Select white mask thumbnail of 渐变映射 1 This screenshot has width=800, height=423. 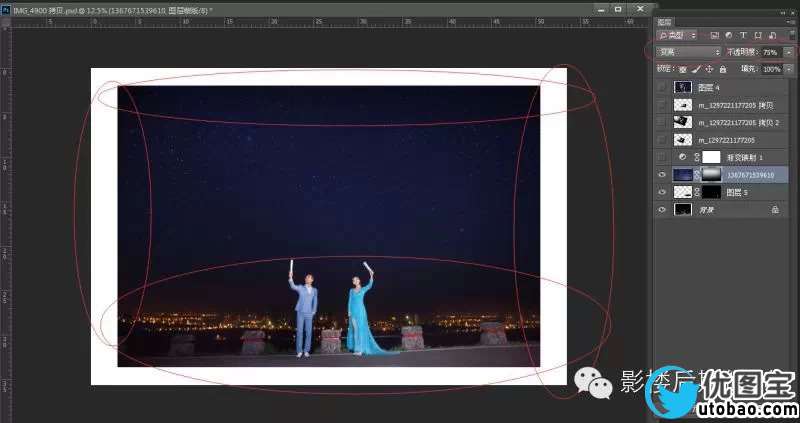click(711, 157)
